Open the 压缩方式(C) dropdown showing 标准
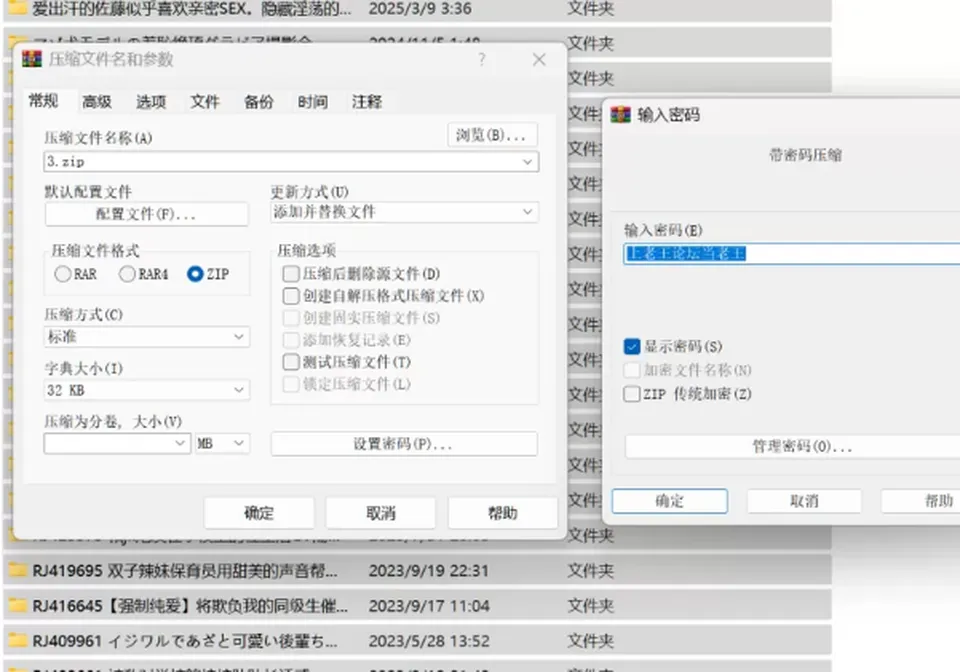The height and width of the screenshot is (672, 960). tap(239, 337)
